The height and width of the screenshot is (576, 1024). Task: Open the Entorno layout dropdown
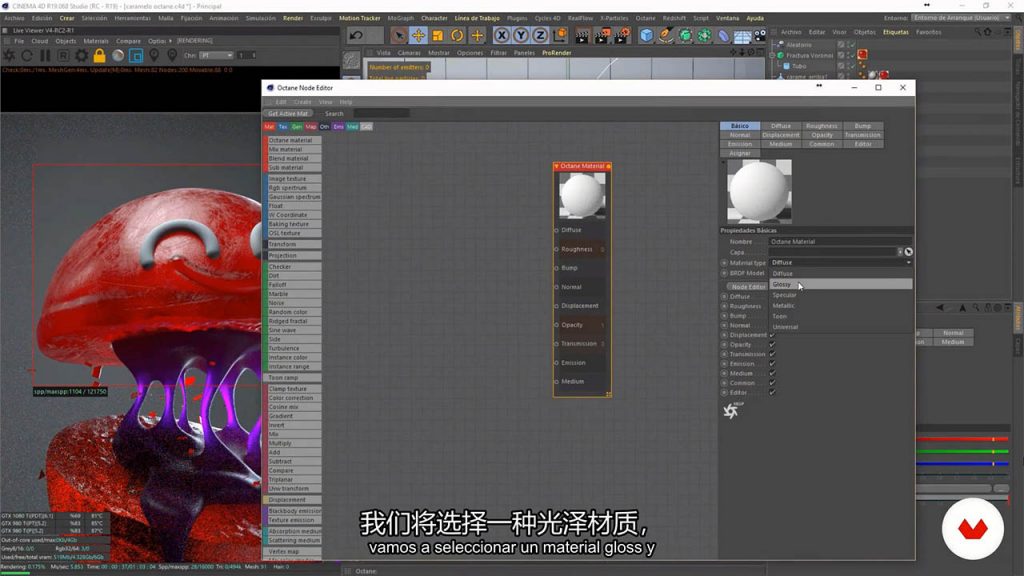pyautogui.click(x=961, y=18)
